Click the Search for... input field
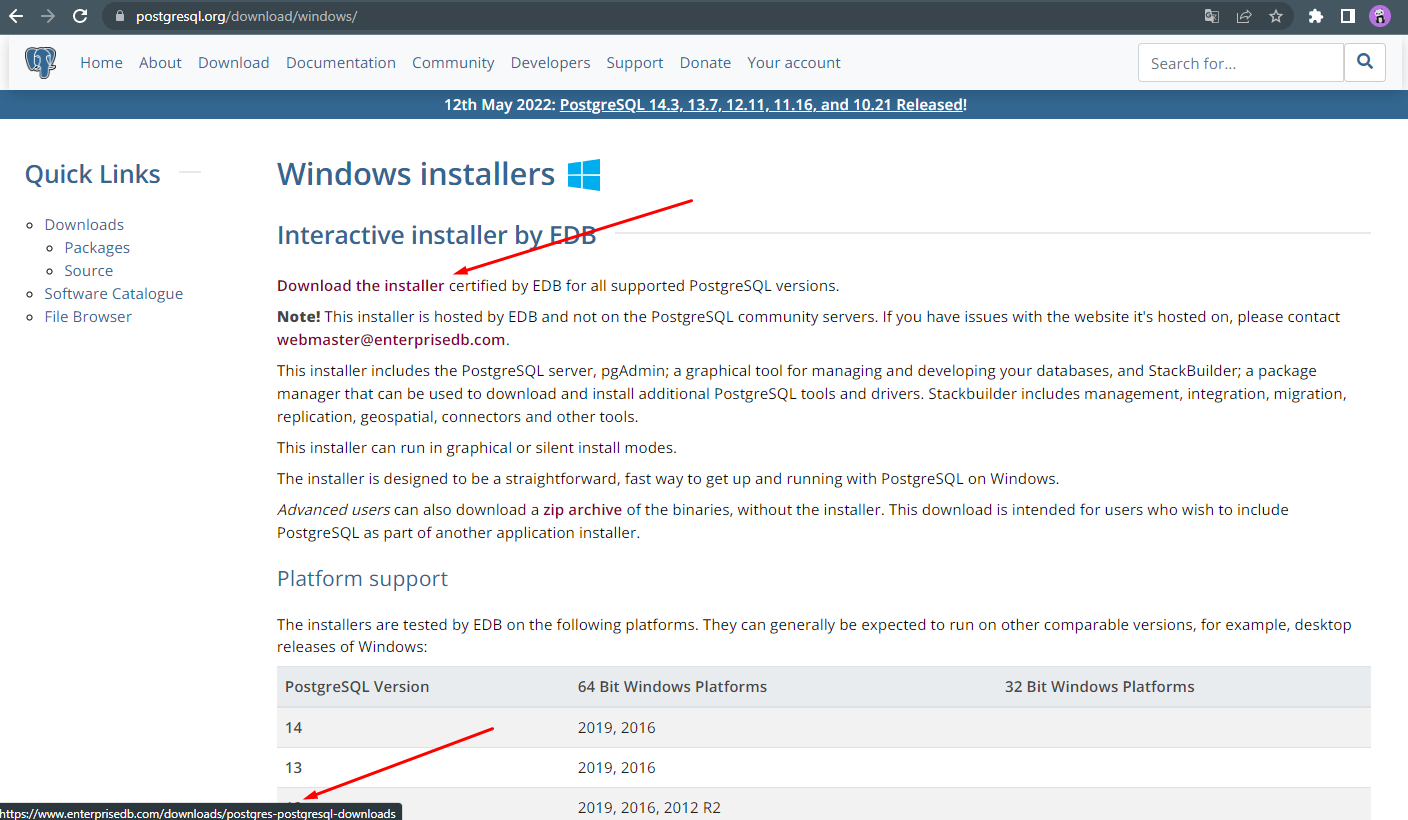The height and width of the screenshot is (820, 1408). (1241, 63)
